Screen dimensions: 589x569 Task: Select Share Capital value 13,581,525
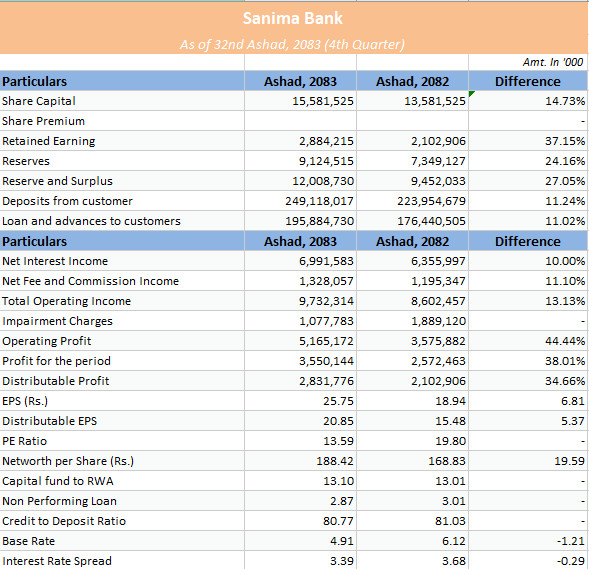[435, 101]
